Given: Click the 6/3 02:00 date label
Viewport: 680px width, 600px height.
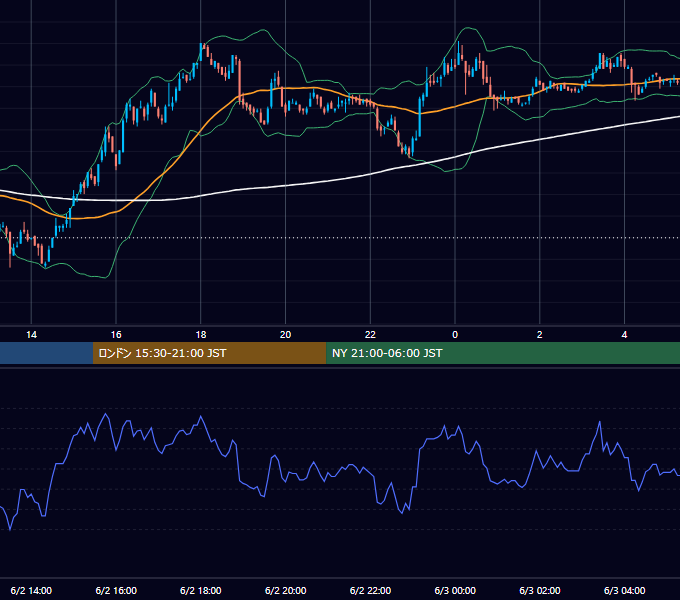Looking at the screenshot, I should point(539,590).
